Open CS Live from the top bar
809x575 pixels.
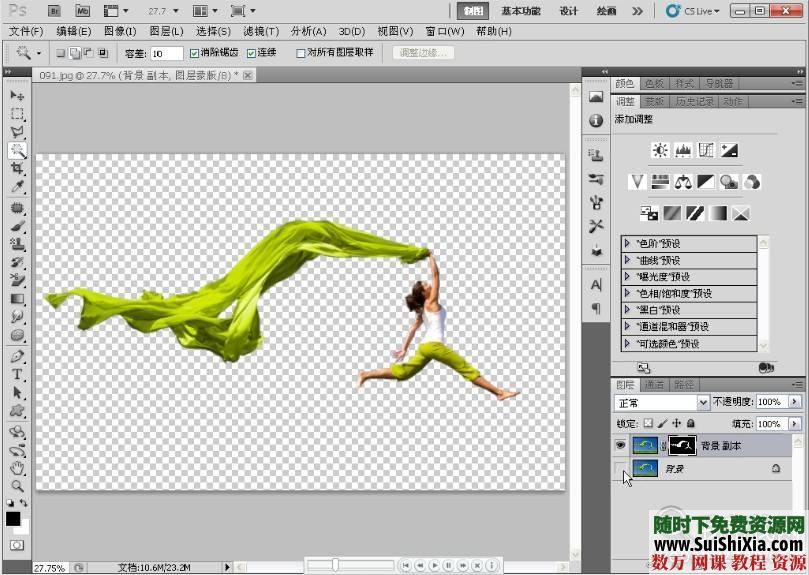(692, 11)
